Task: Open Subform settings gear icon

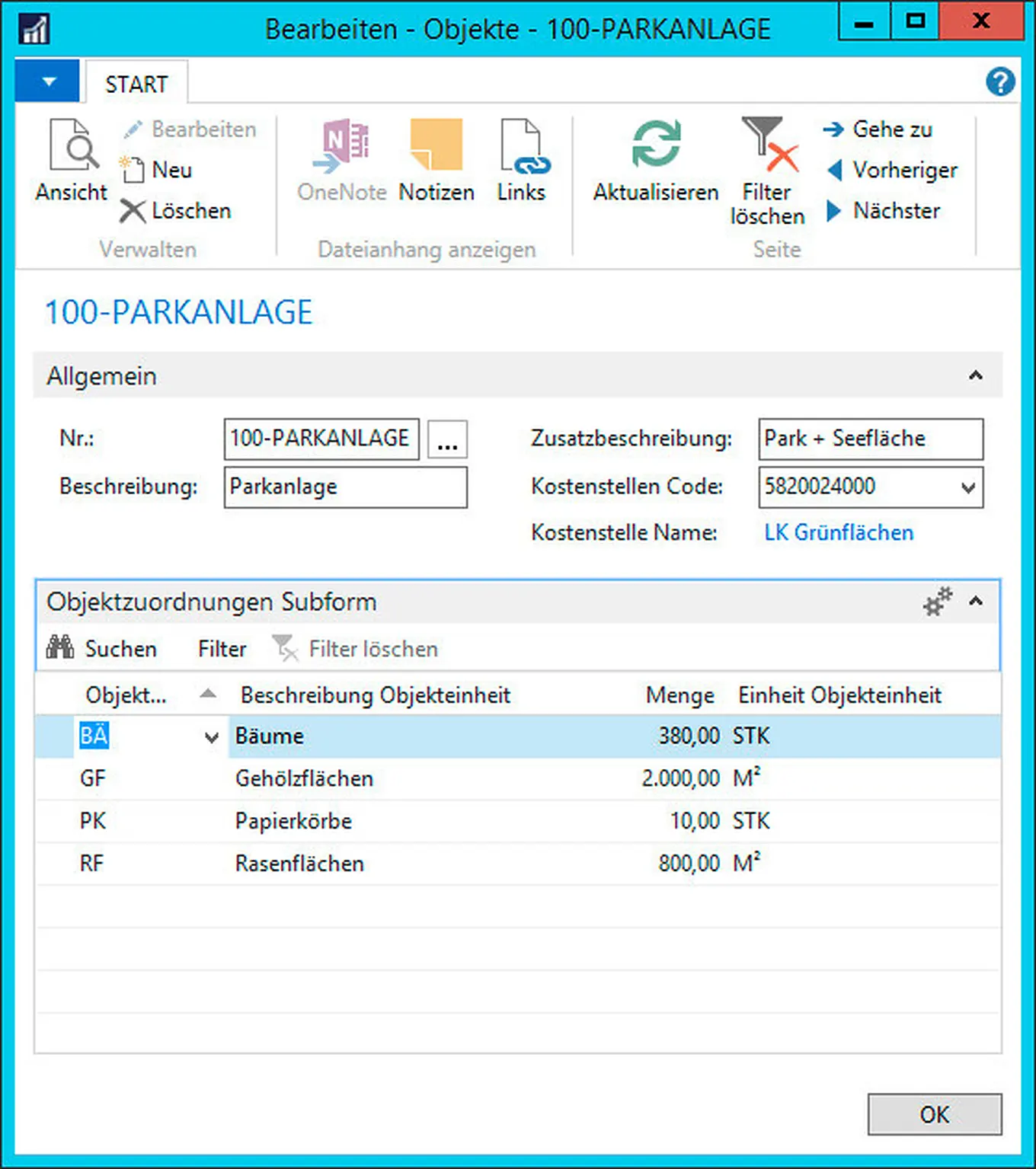Action: tap(938, 602)
